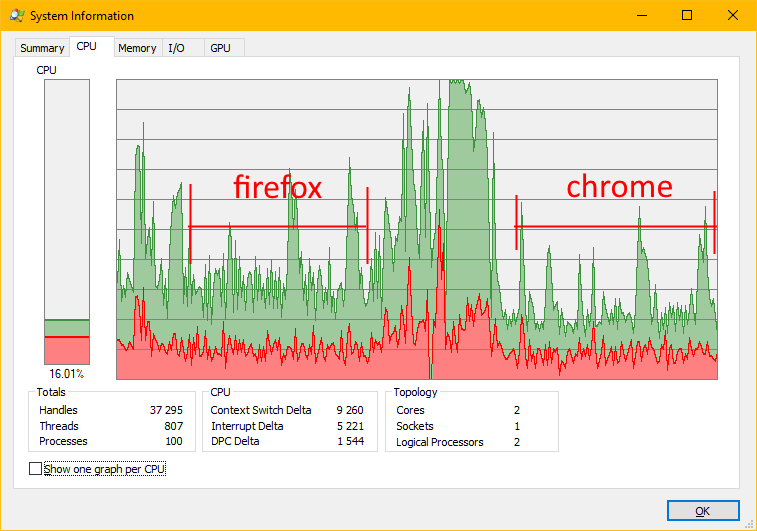
Task: Click the Processes value 100
Action: point(174,441)
